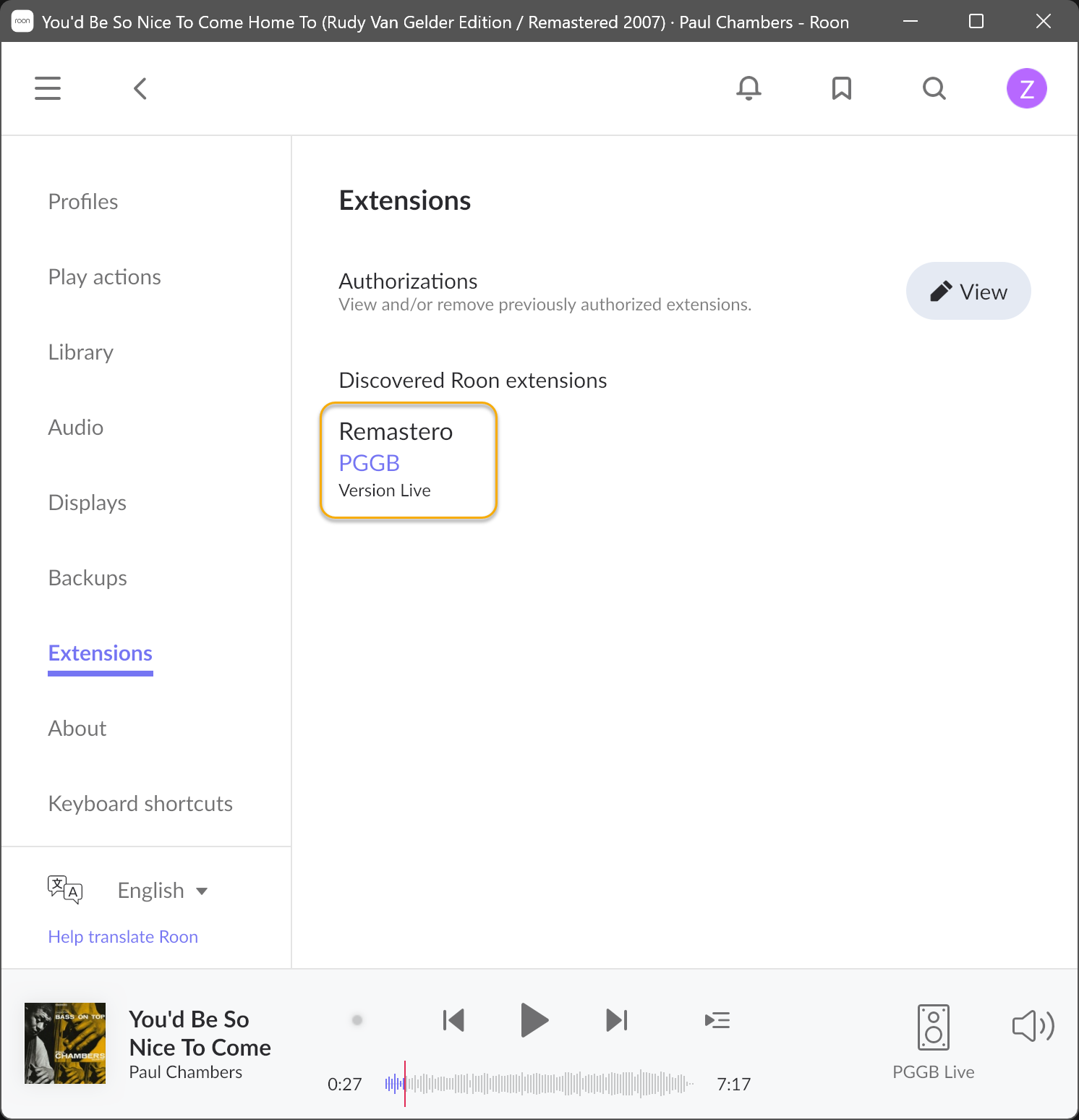This screenshot has height=1120, width=1079.
Task: Select the Extensions settings tab
Action: [101, 653]
